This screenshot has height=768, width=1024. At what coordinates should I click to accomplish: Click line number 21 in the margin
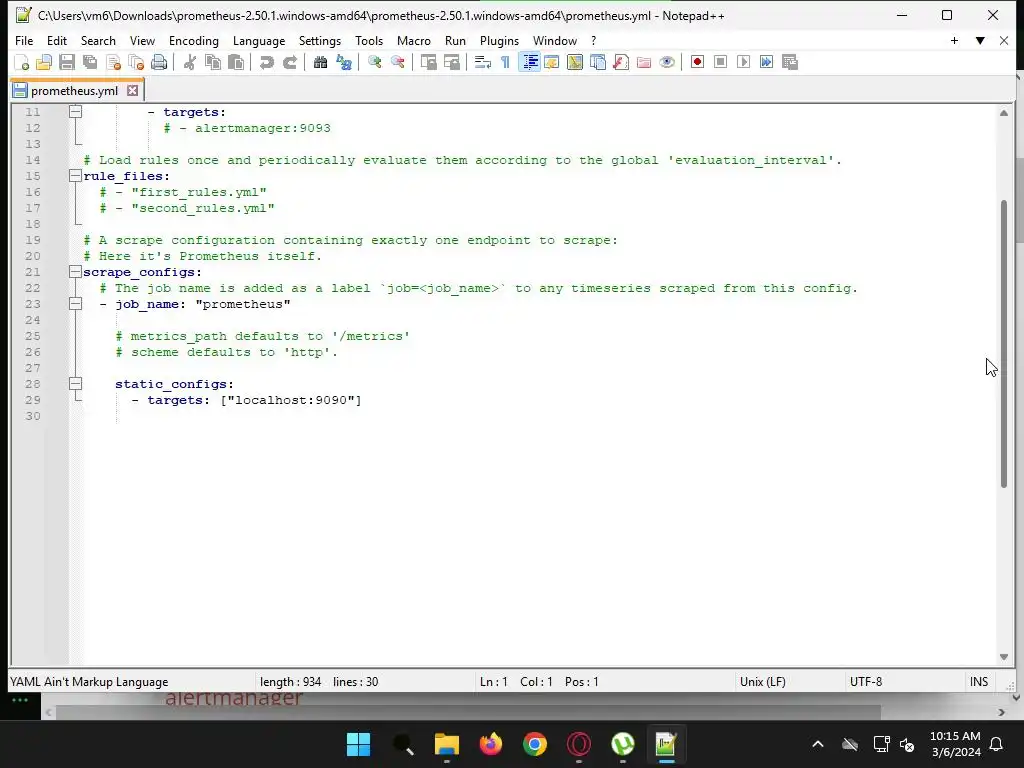point(33,272)
